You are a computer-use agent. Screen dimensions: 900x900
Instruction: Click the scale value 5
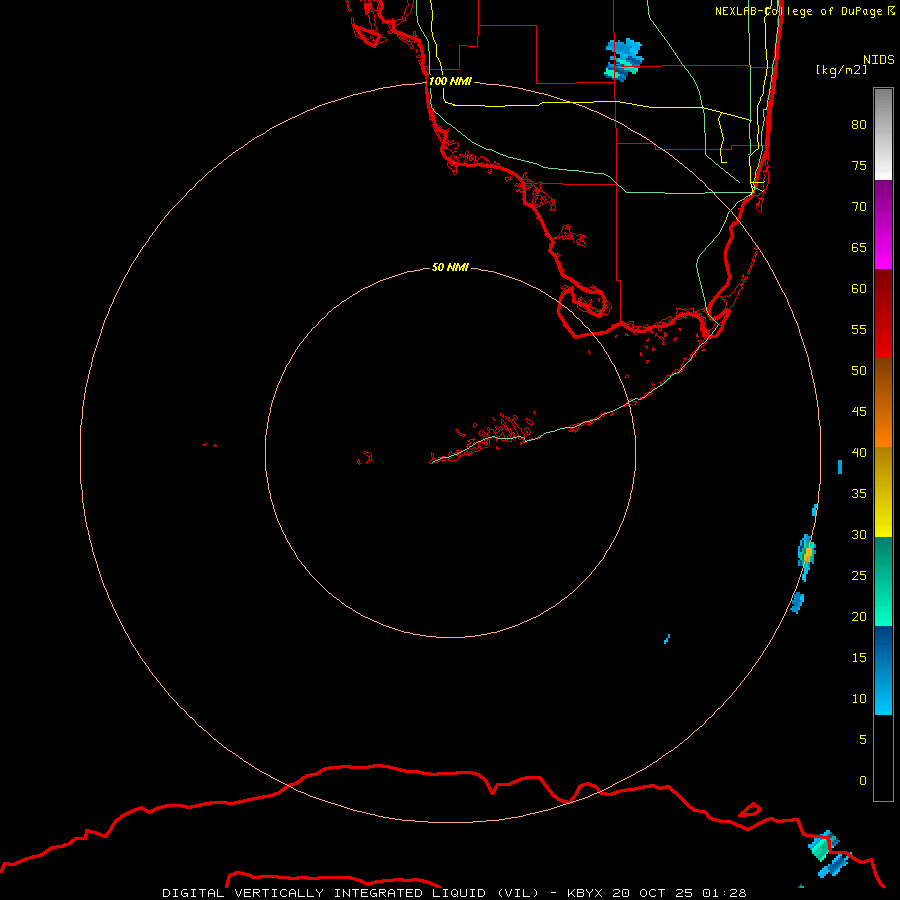(x=863, y=740)
